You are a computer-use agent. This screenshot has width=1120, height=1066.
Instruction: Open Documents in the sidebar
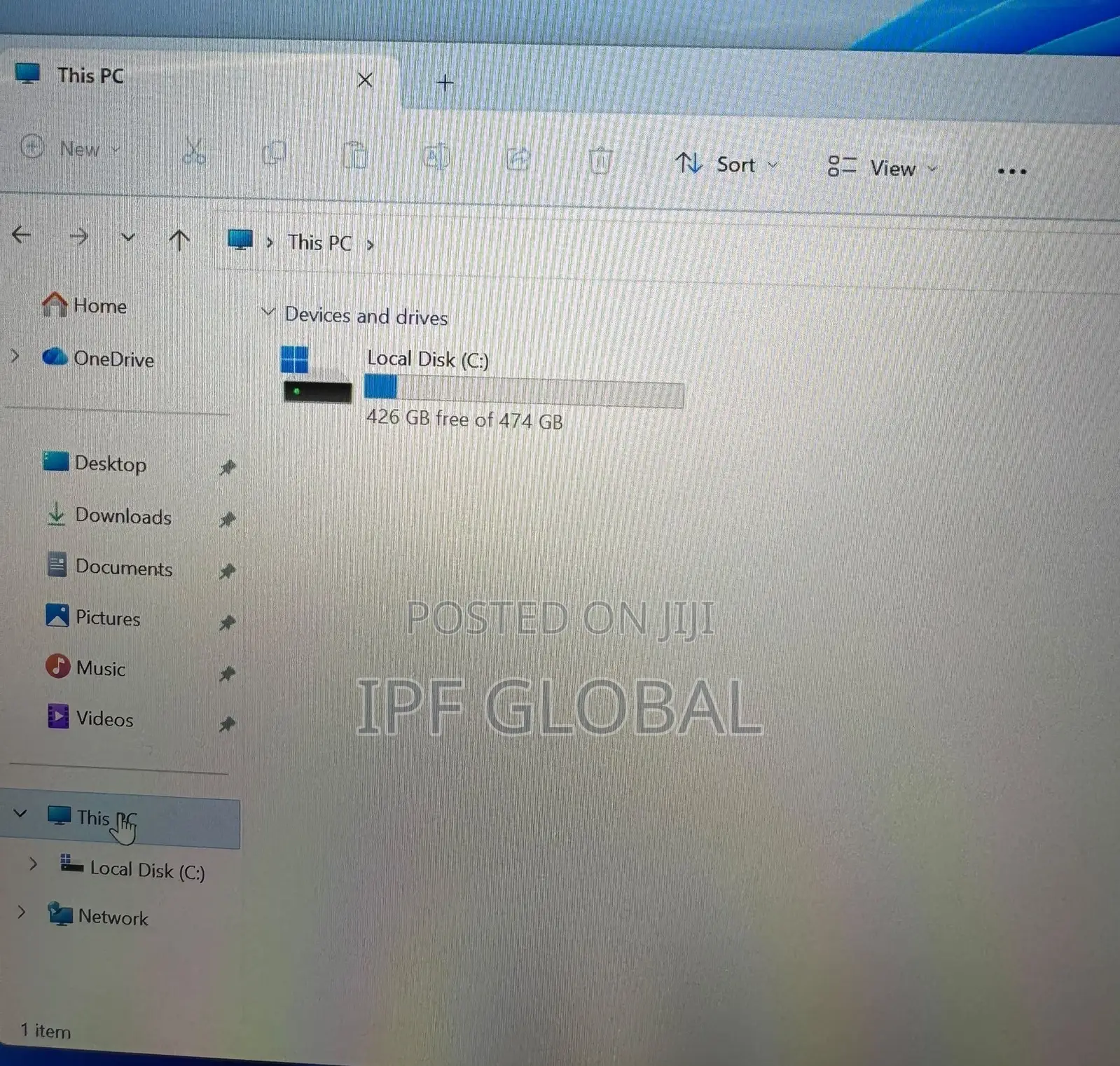[x=110, y=567]
